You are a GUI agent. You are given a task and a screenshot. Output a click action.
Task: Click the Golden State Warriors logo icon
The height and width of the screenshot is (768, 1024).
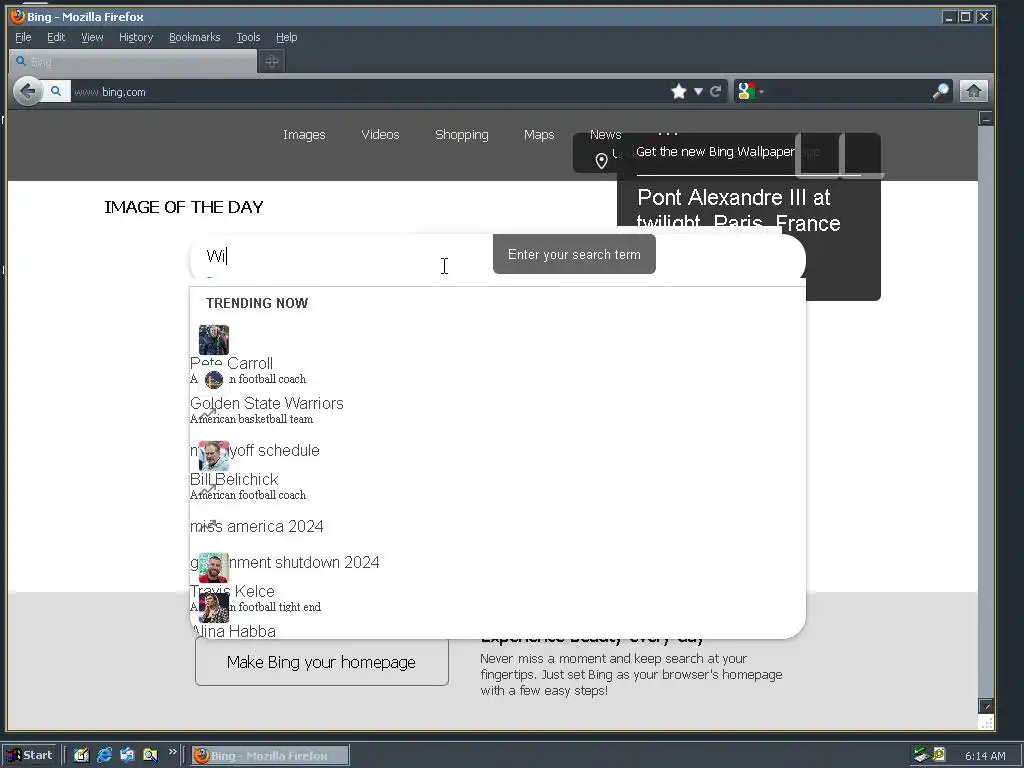(x=214, y=379)
